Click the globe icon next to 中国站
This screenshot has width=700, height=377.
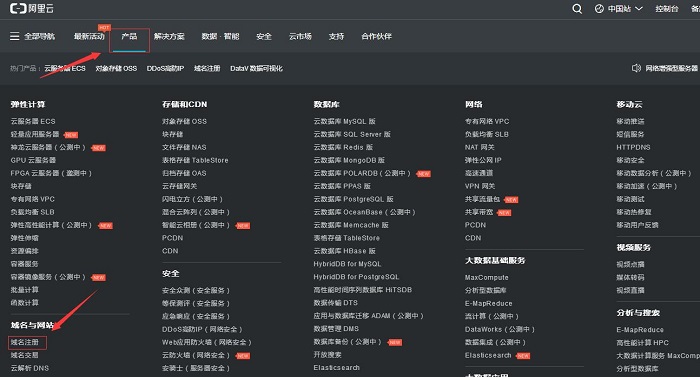click(599, 9)
